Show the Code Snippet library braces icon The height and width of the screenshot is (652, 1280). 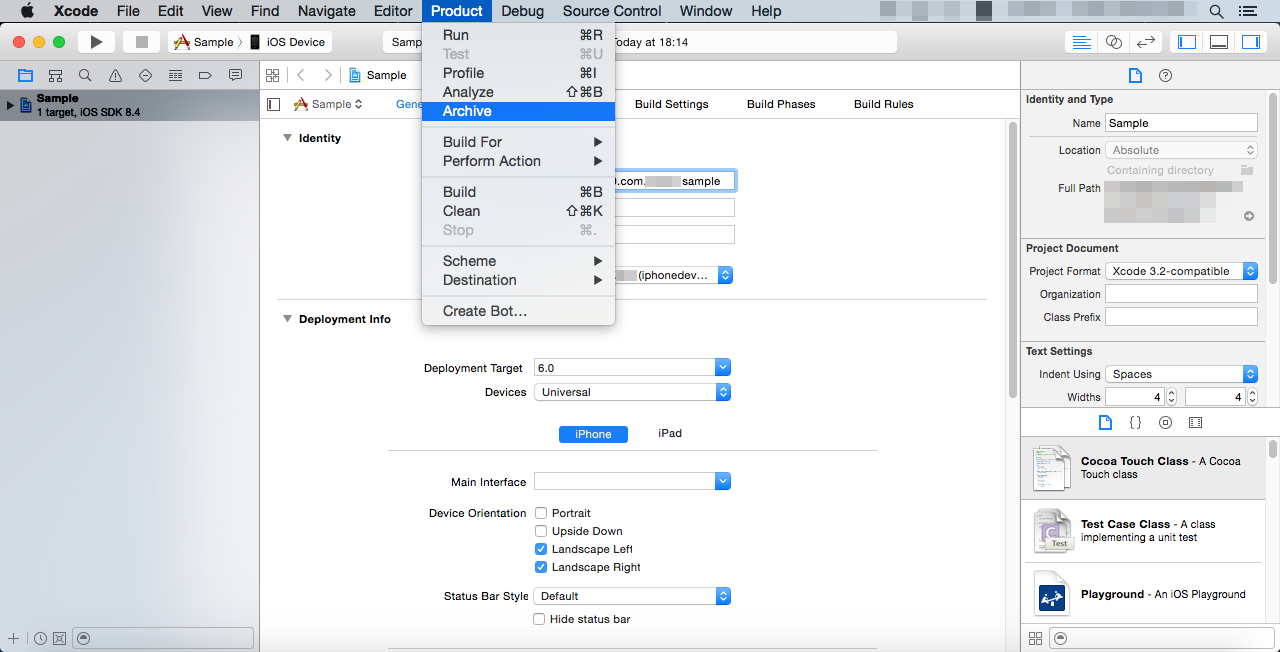[x=1135, y=423]
